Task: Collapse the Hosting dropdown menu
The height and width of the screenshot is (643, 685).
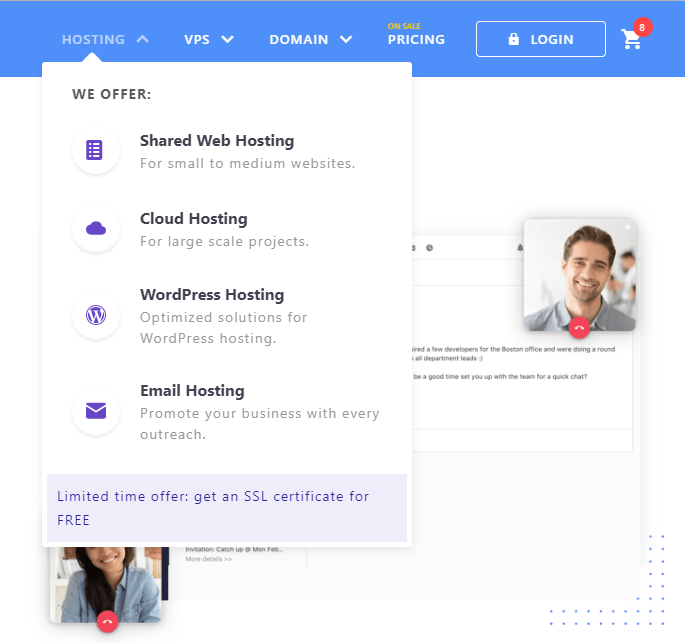Action: [105, 40]
